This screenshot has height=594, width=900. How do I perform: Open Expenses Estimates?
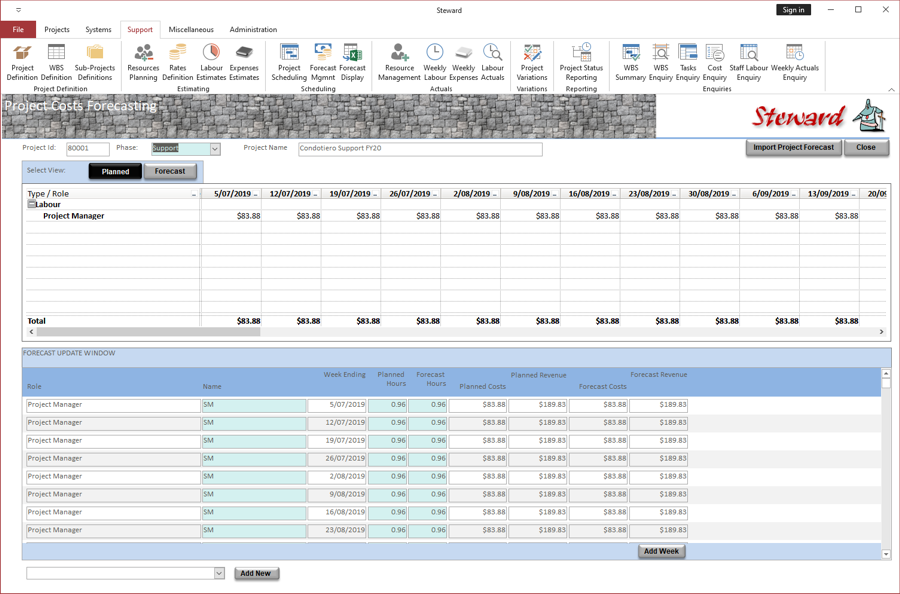[244, 63]
